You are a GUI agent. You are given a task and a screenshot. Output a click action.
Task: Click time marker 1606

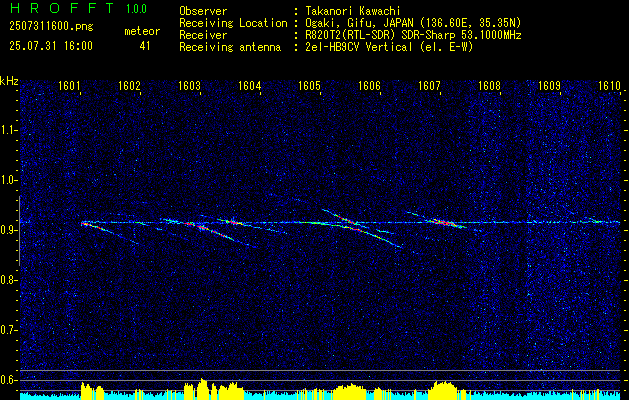369,86
